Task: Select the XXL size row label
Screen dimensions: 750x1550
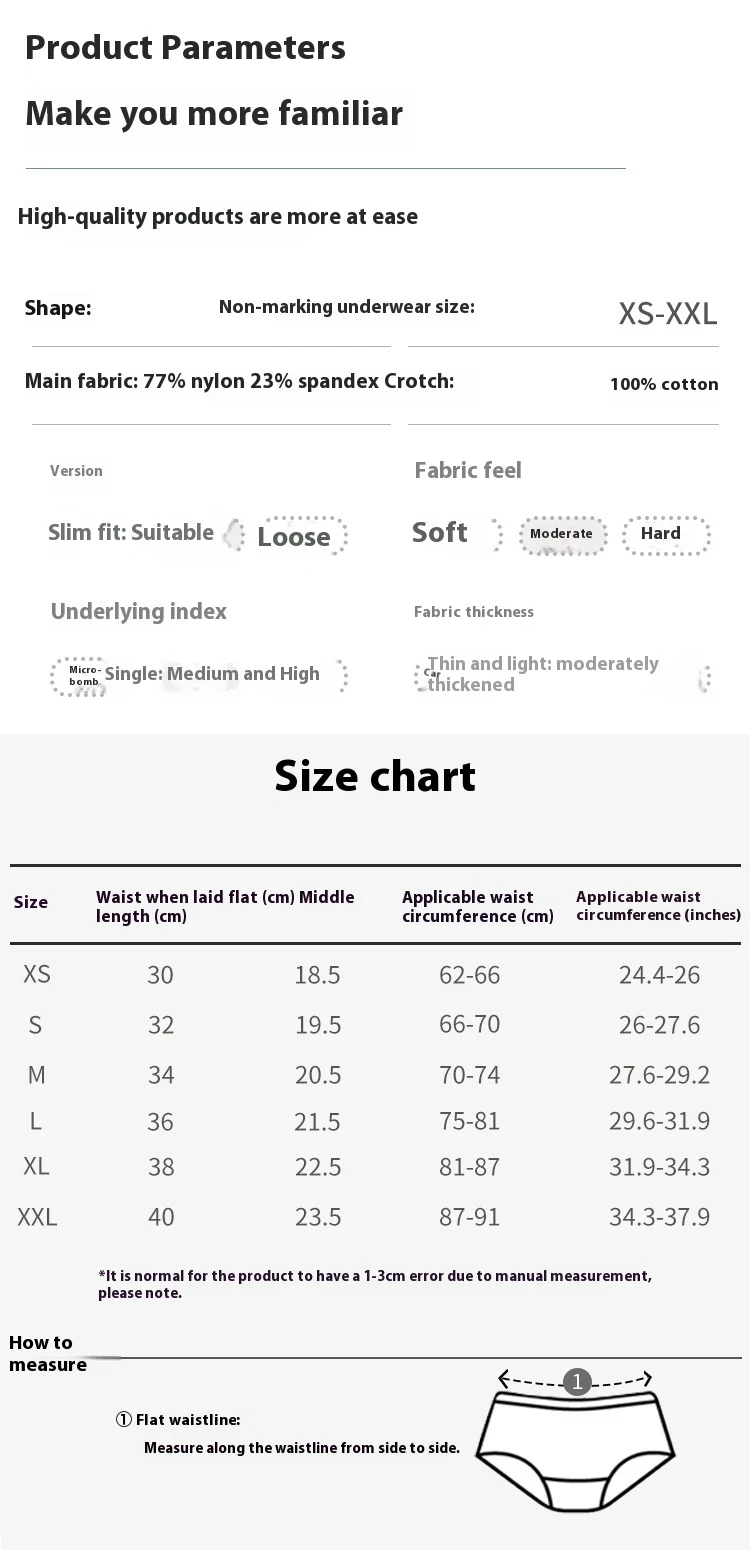Action: click(x=37, y=1217)
